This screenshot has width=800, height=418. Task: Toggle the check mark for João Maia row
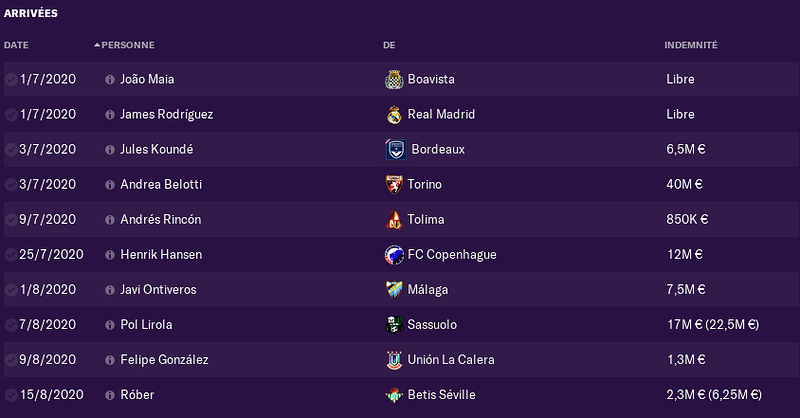(x=11, y=80)
